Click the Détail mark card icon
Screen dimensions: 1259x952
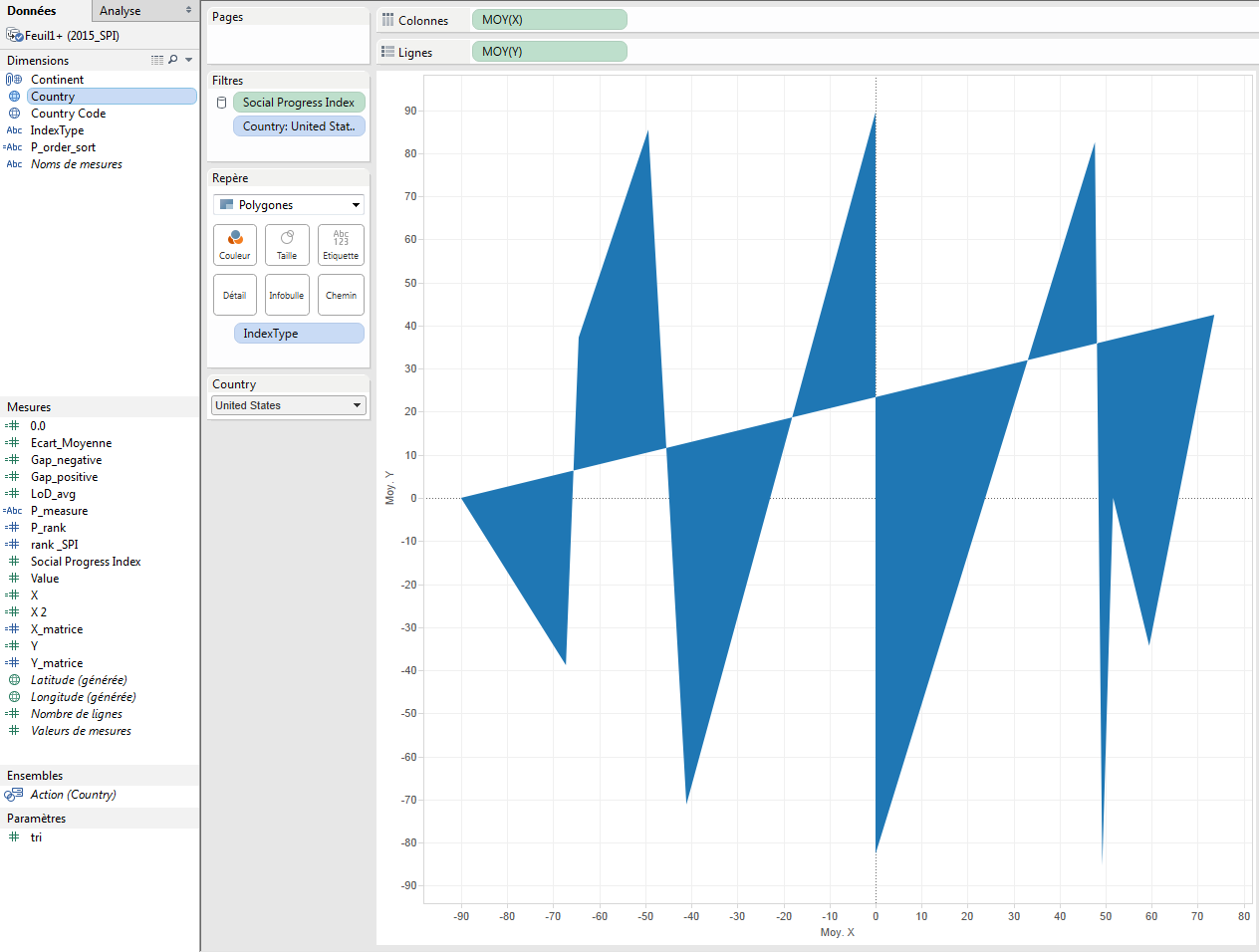click(x=235, y=294)
